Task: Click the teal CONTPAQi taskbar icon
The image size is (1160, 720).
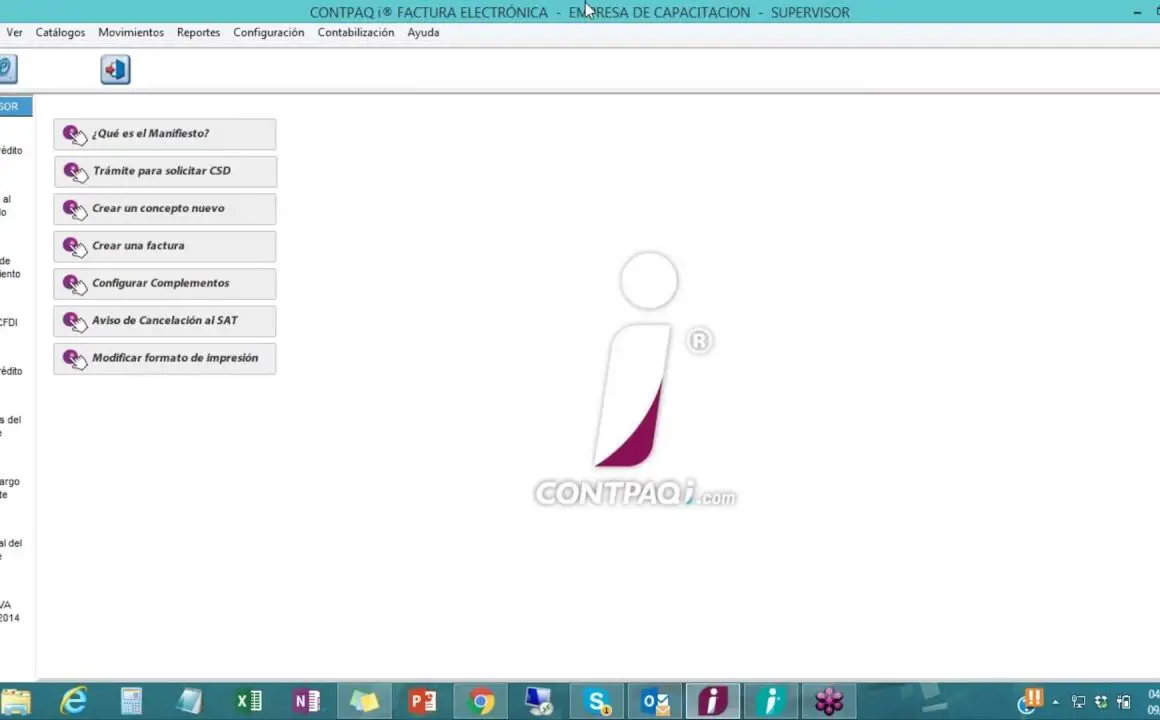Action: click(x=770, y=701)
